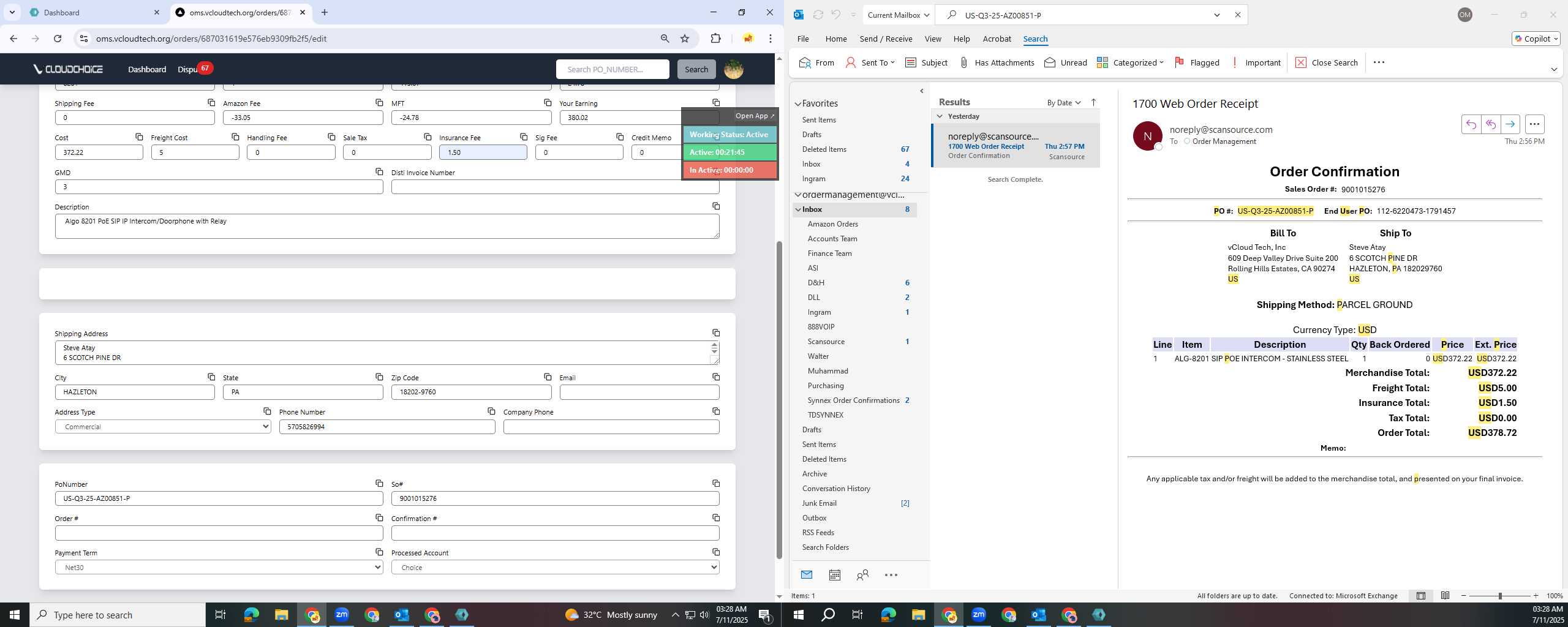This screenshot has width=1568, height=627.
Task: Reload the OMS order page
Action: point(58,39)
